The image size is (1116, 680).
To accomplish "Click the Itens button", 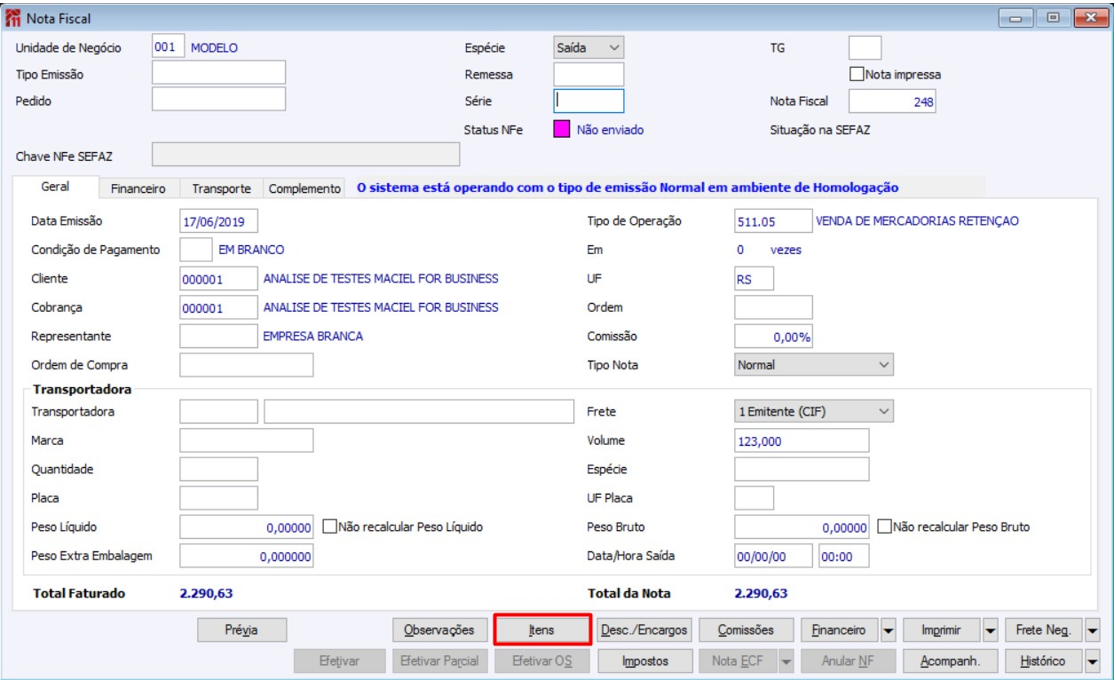I will click(542, 630).
